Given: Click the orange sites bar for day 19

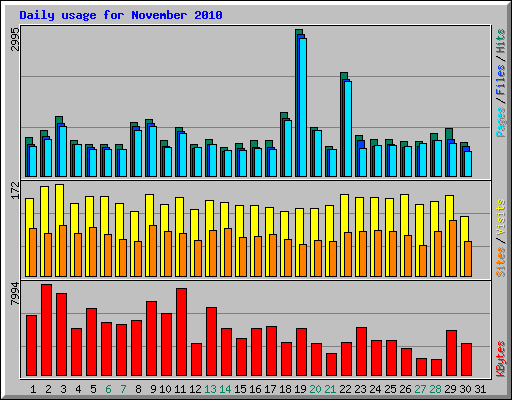Looking at the screenshot, I should pos(303,260).
